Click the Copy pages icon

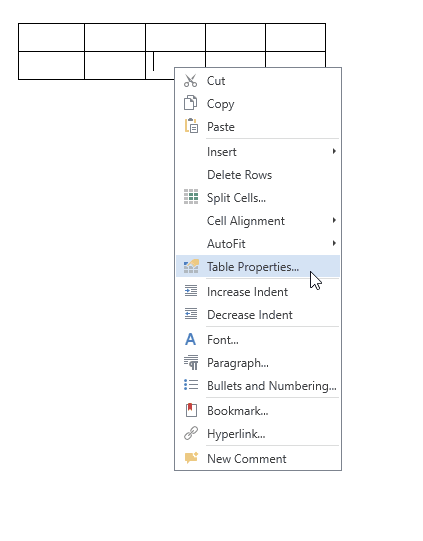tap(190, 103)
